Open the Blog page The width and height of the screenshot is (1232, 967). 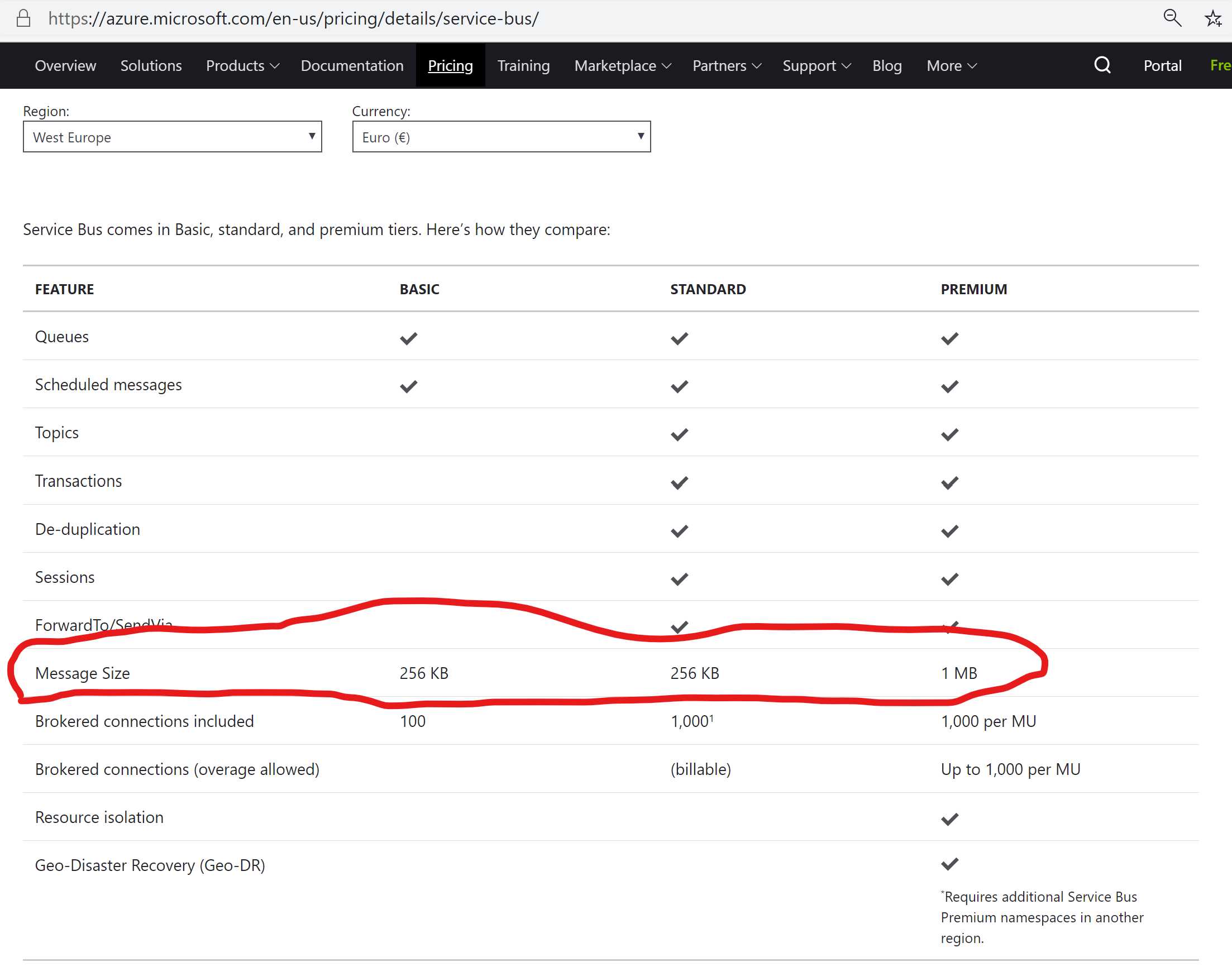(887, 66)
